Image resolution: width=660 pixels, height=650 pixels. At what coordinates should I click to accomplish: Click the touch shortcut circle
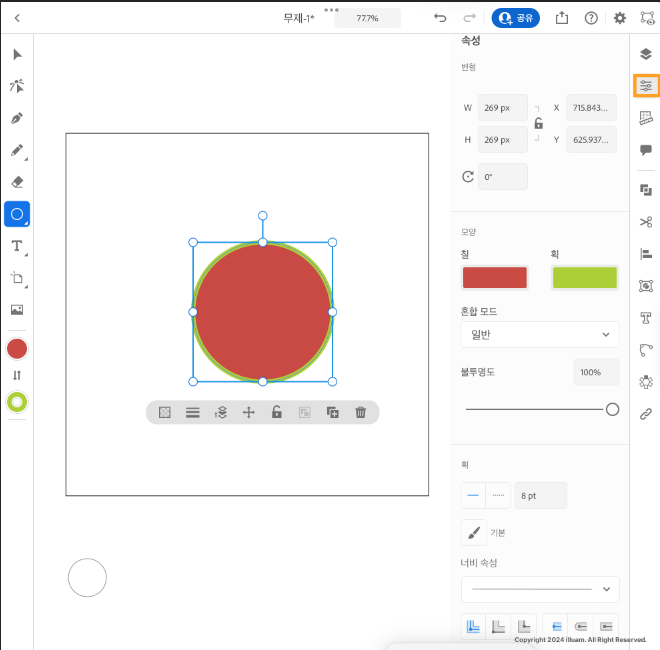point(87,578)
